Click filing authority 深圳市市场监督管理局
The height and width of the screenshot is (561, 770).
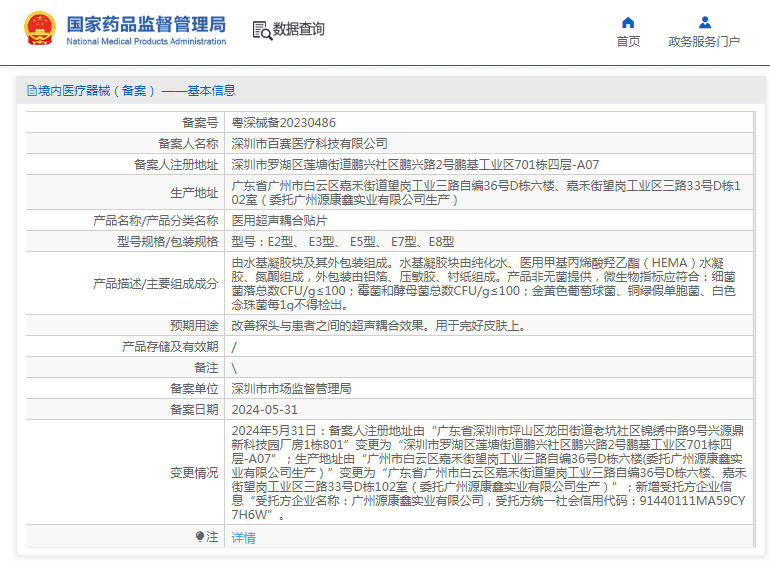coord(291,389)
